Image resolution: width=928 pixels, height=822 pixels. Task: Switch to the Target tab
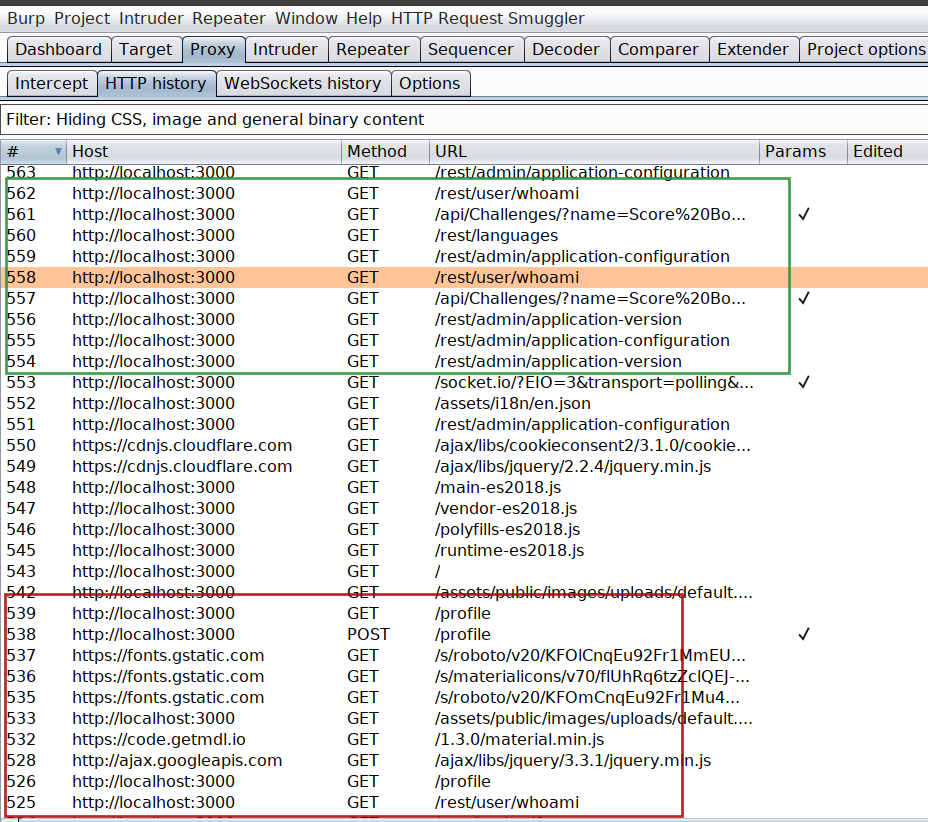point(146,49)
